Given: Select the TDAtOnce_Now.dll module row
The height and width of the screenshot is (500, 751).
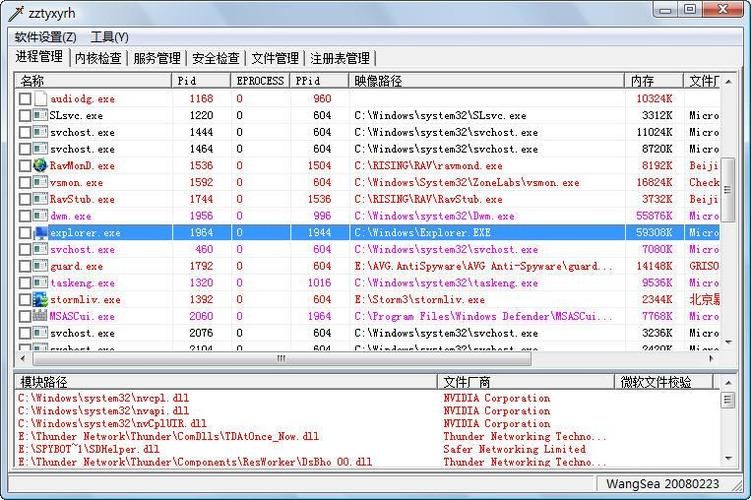Looking at the screenshot, I should 367,437.
